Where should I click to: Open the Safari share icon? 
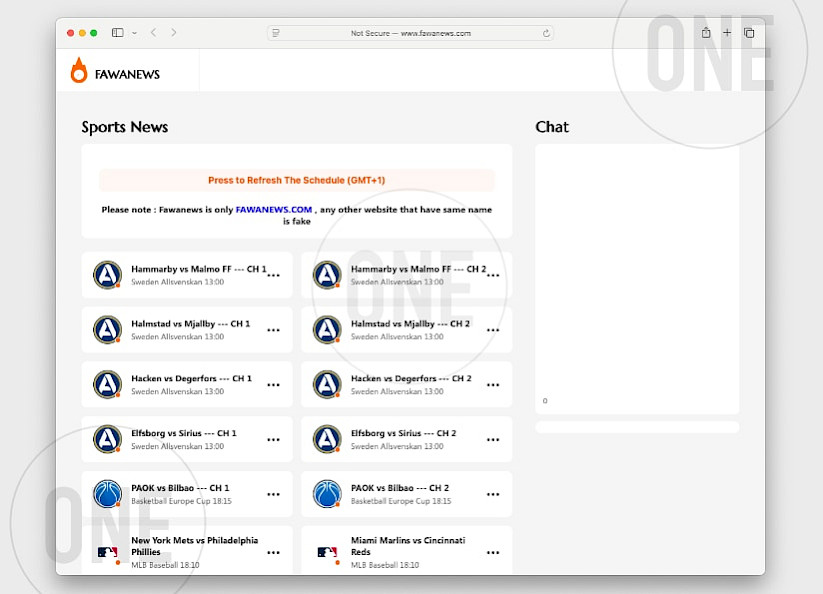[x=706, y=33]
